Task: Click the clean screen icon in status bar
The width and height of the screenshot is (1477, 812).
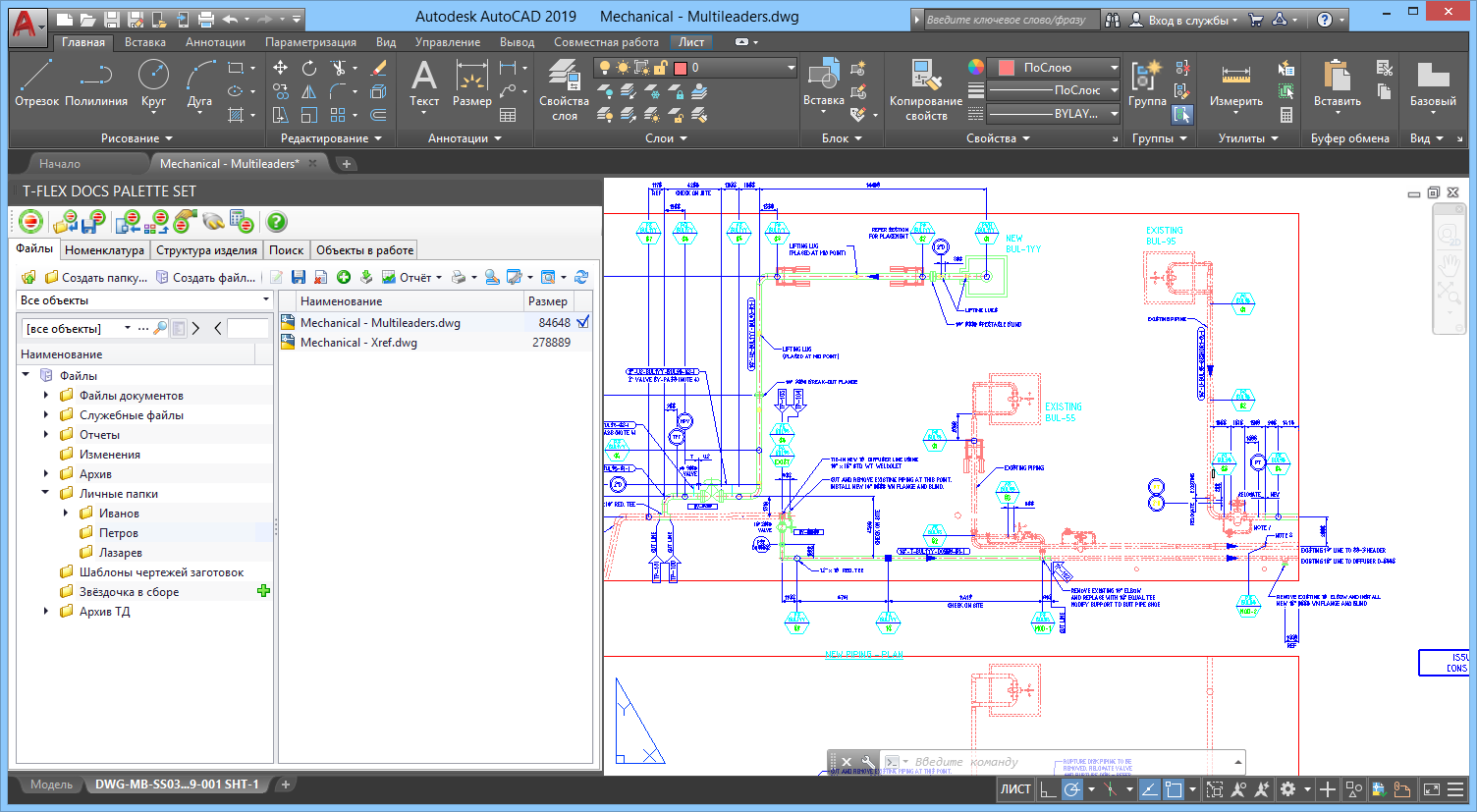Action: [1432, 789]
